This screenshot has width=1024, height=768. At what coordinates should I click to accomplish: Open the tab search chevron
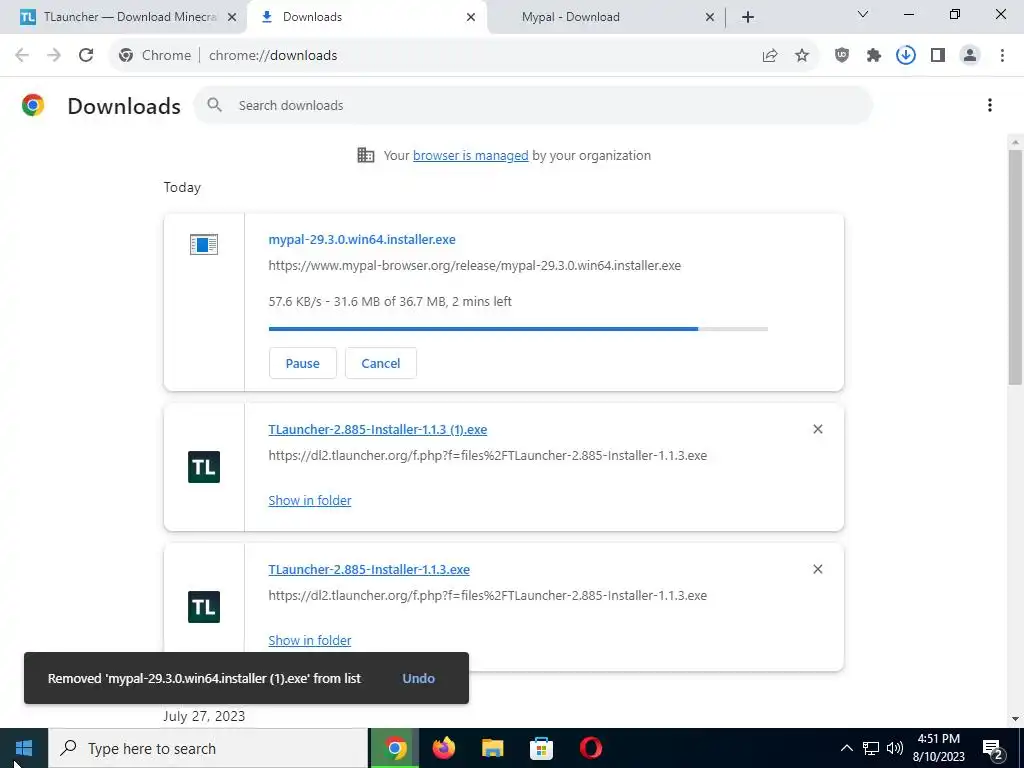pyautogui.click(x=863, y=14)
